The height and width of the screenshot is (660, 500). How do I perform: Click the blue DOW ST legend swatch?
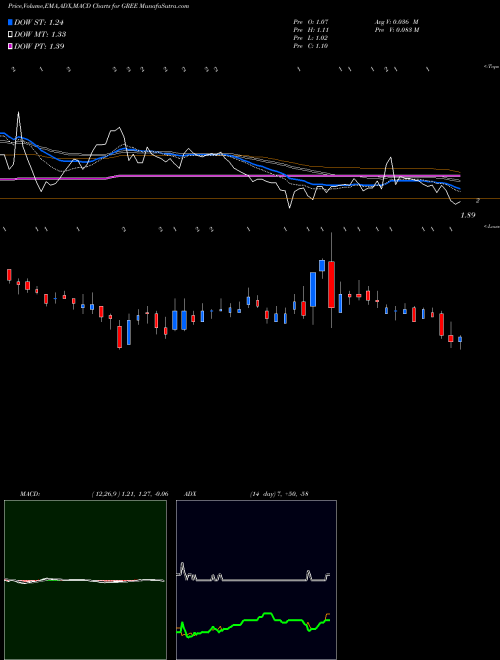[x=10, y=22]
